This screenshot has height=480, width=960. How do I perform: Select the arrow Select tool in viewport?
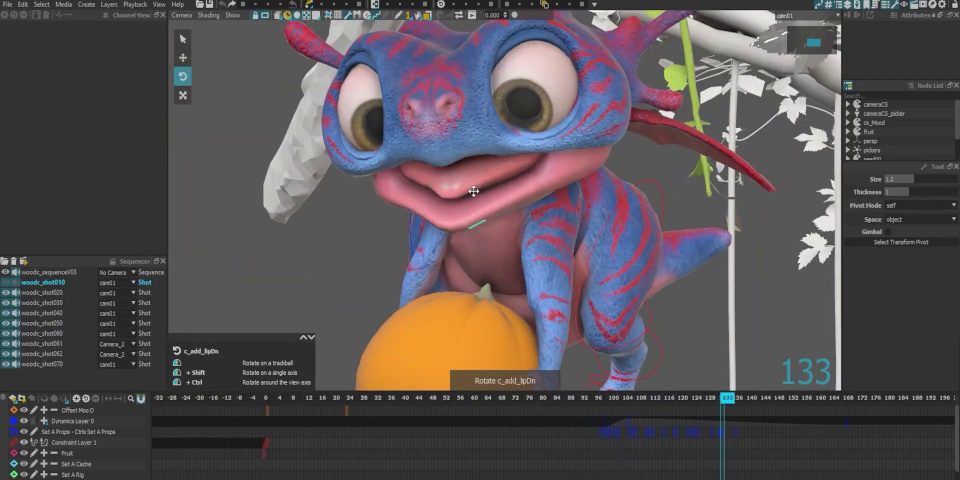click(183, 38)
